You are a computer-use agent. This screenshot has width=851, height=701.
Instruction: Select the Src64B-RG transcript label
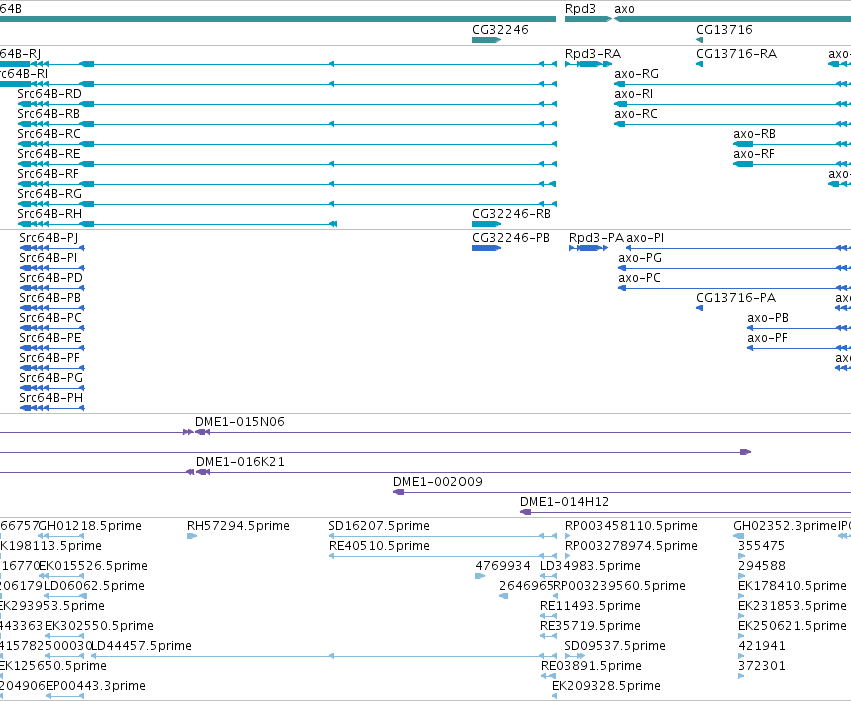[x=49, y=195]
